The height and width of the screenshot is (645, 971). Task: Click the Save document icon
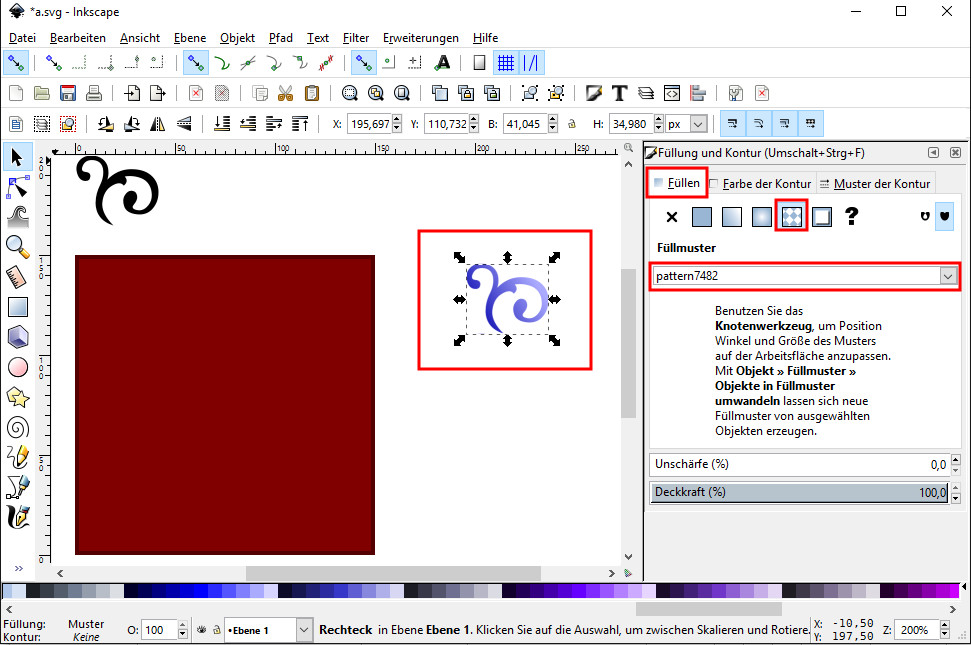68,93
